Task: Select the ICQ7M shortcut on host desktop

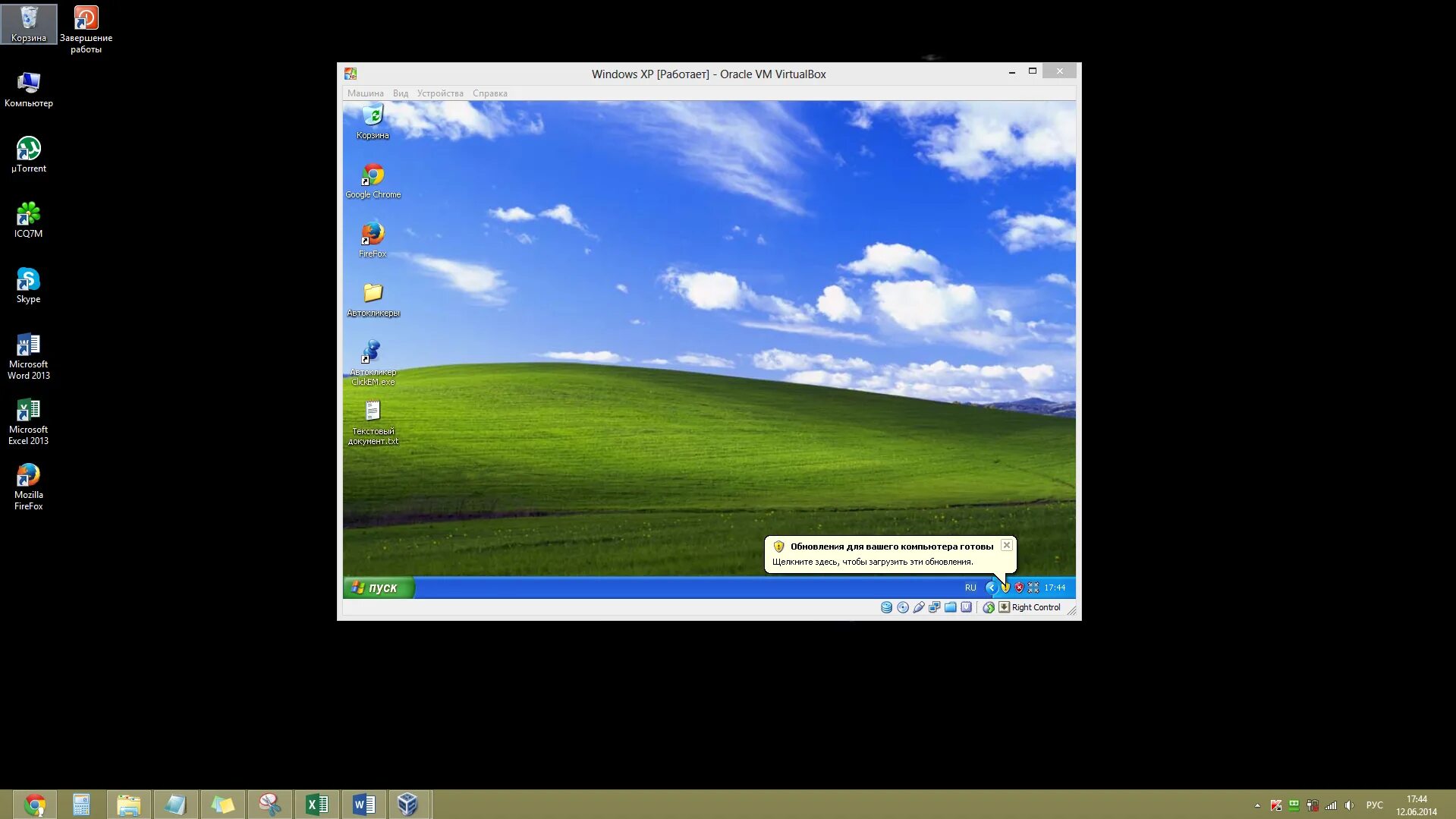Action: (29, 219)
